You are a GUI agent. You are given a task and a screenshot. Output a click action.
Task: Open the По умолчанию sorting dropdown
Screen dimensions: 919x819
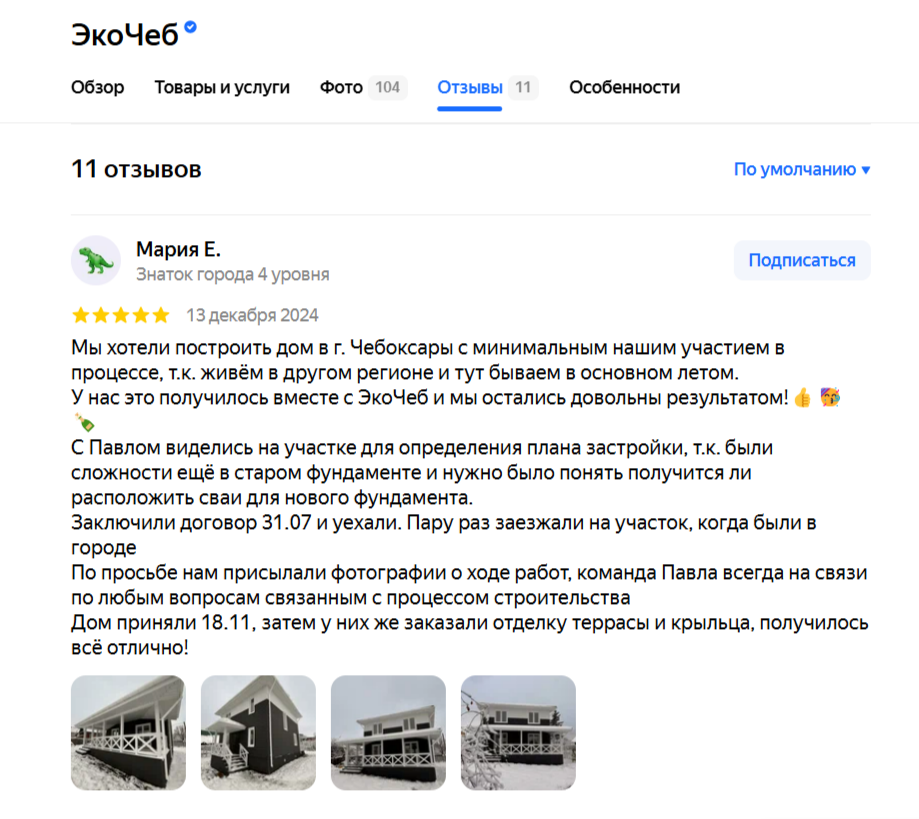click(x=802, y=169)
